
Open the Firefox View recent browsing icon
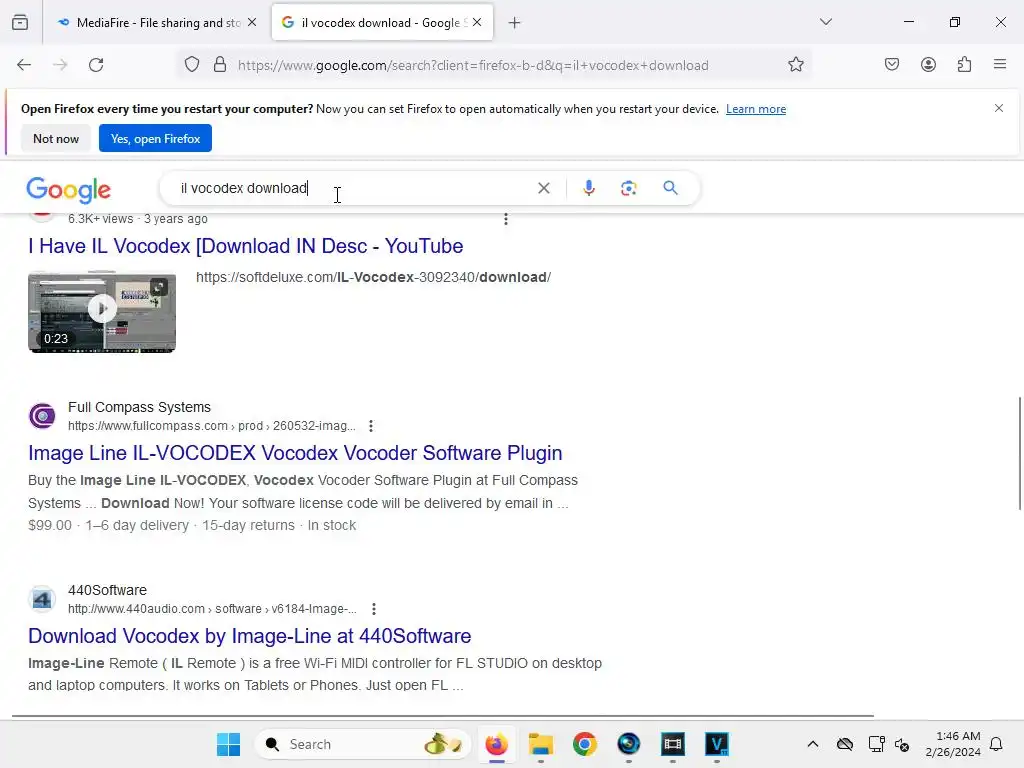pos(20,22)
